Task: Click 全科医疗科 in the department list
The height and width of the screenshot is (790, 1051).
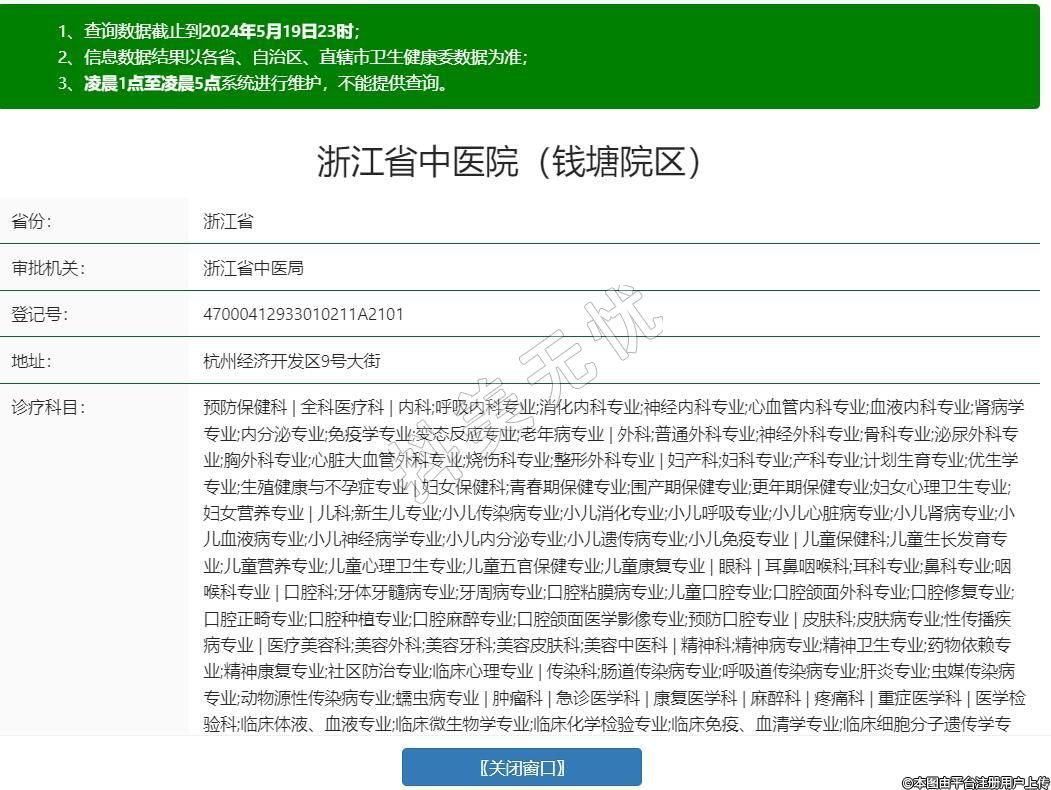Action: point(342,407)
